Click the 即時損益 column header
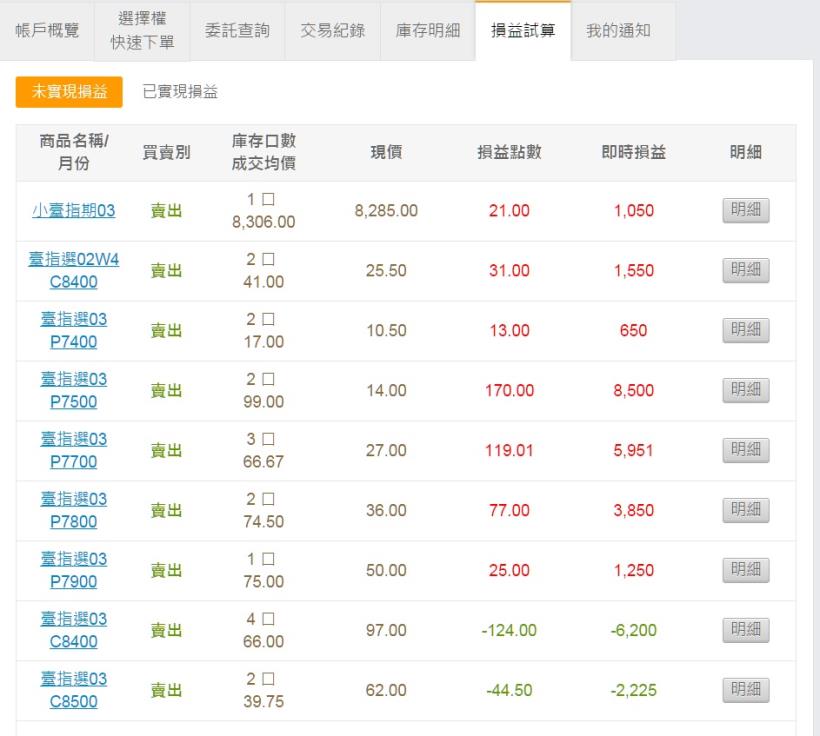 tap(633, 153)
